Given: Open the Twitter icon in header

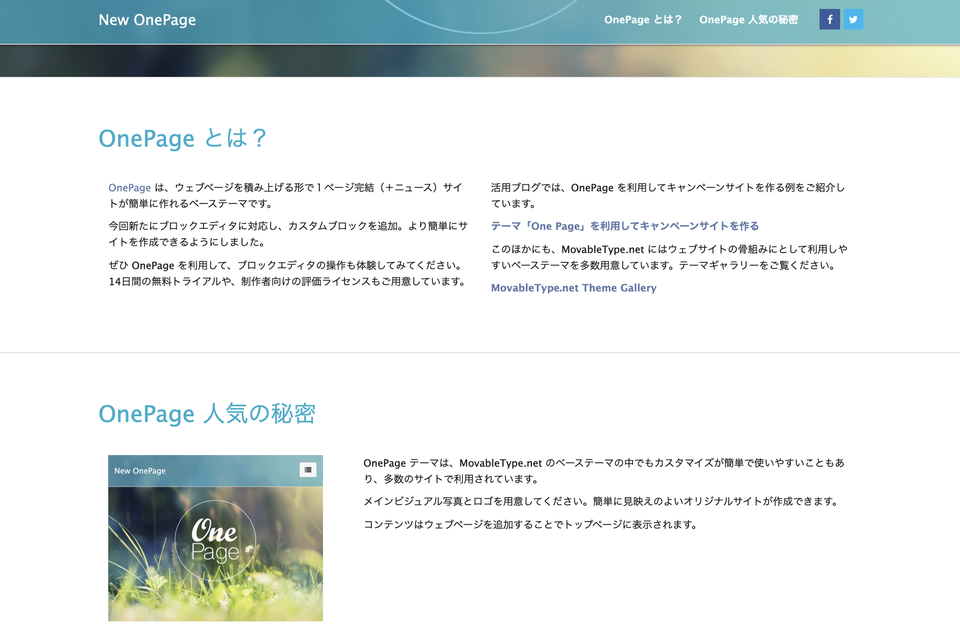Looking at the screenshot, I should (x=853, y=20).
